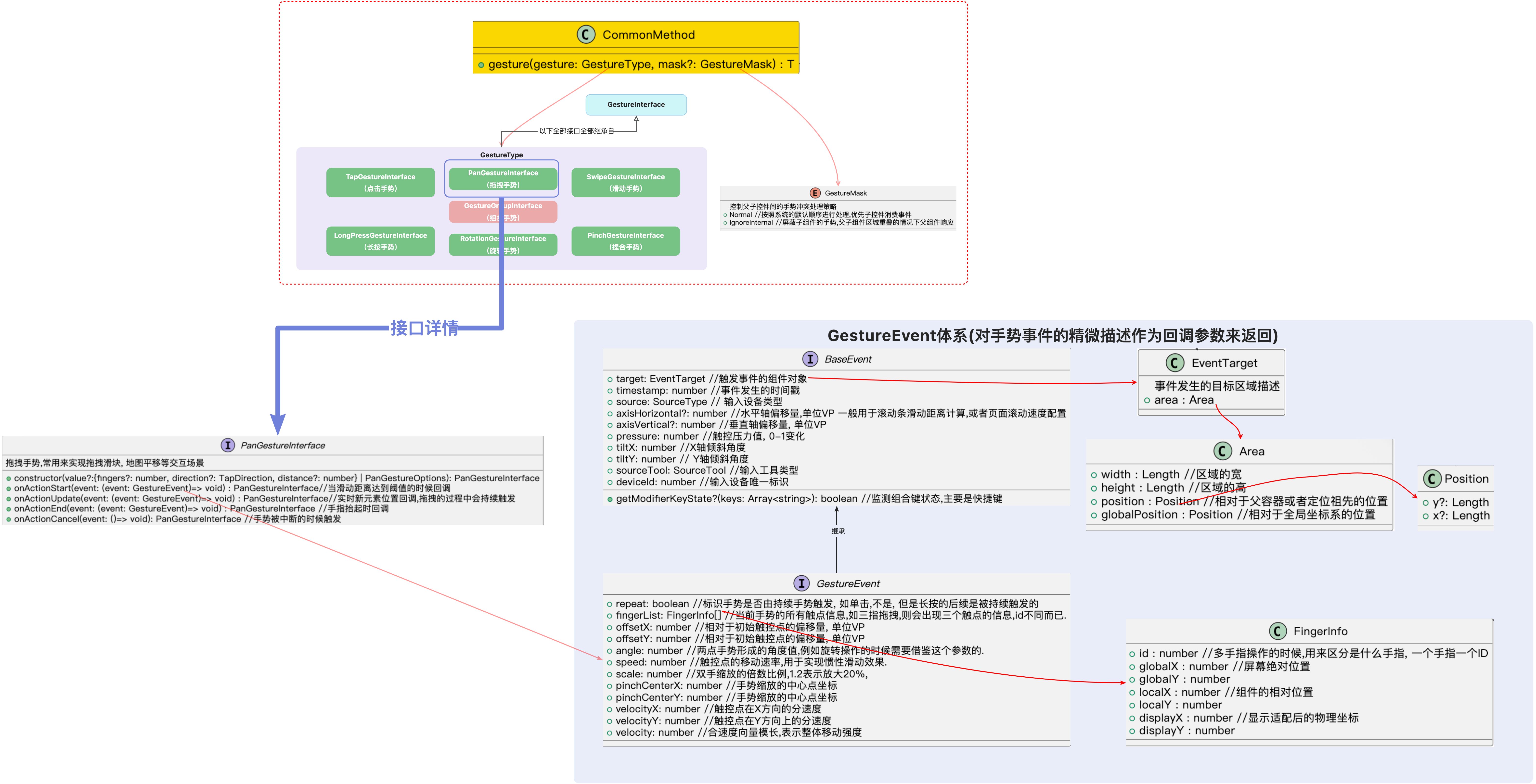1536x784 pixels.
Task: Click the velocityY: number field row
Action: (719, 720)
